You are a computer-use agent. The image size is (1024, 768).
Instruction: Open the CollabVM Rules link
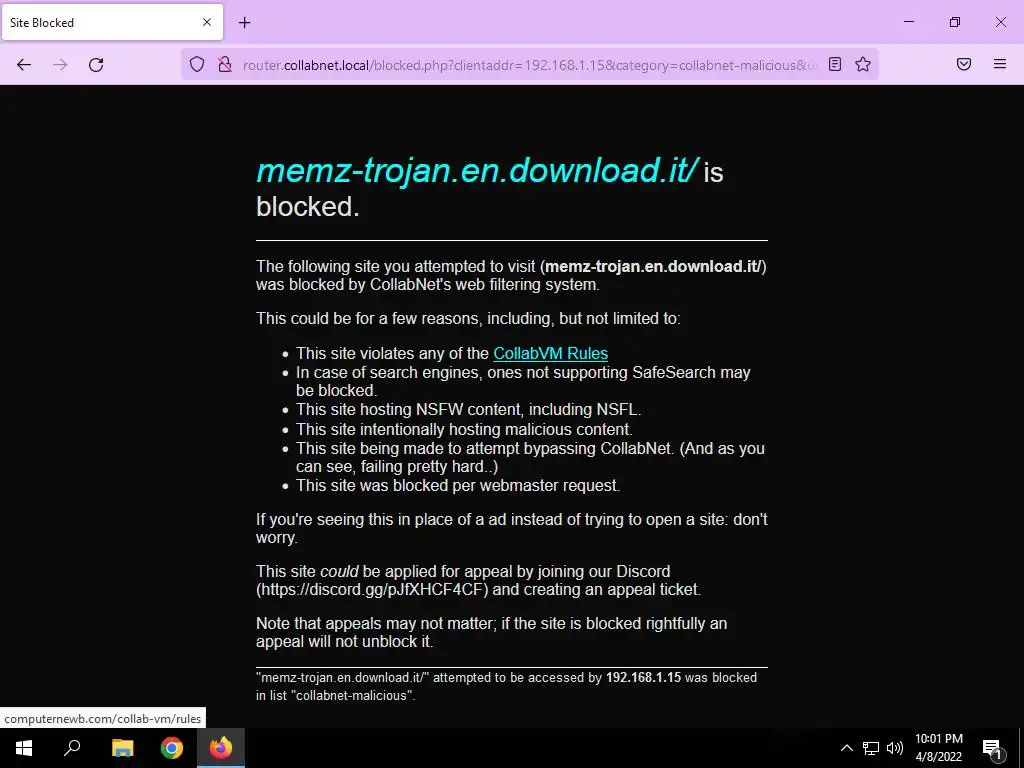[x=551, y=353]
